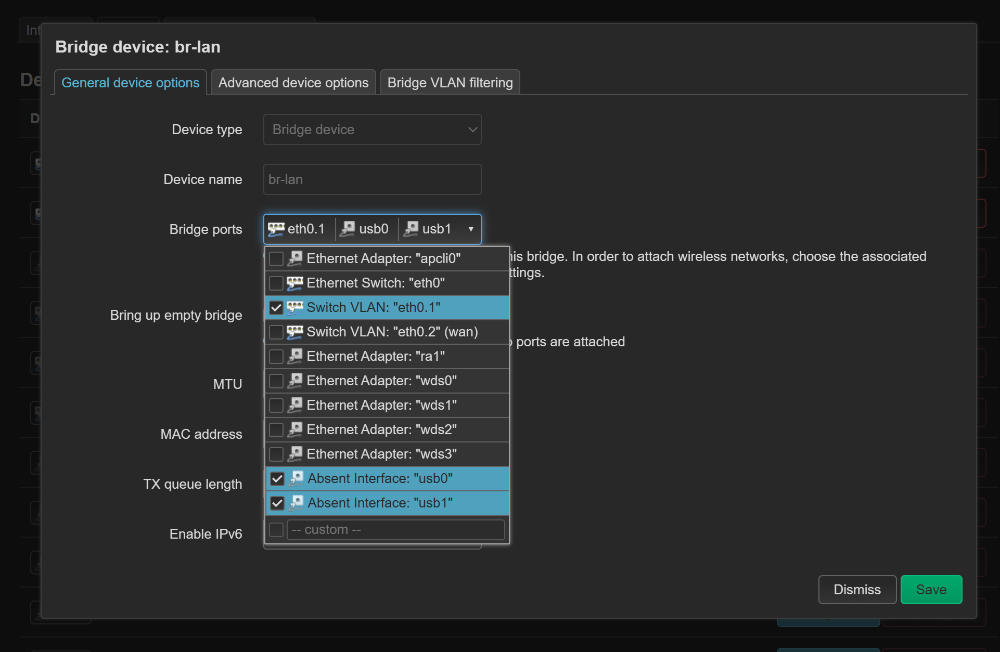Open the Device type dropdown

click(x=372, y=130)
